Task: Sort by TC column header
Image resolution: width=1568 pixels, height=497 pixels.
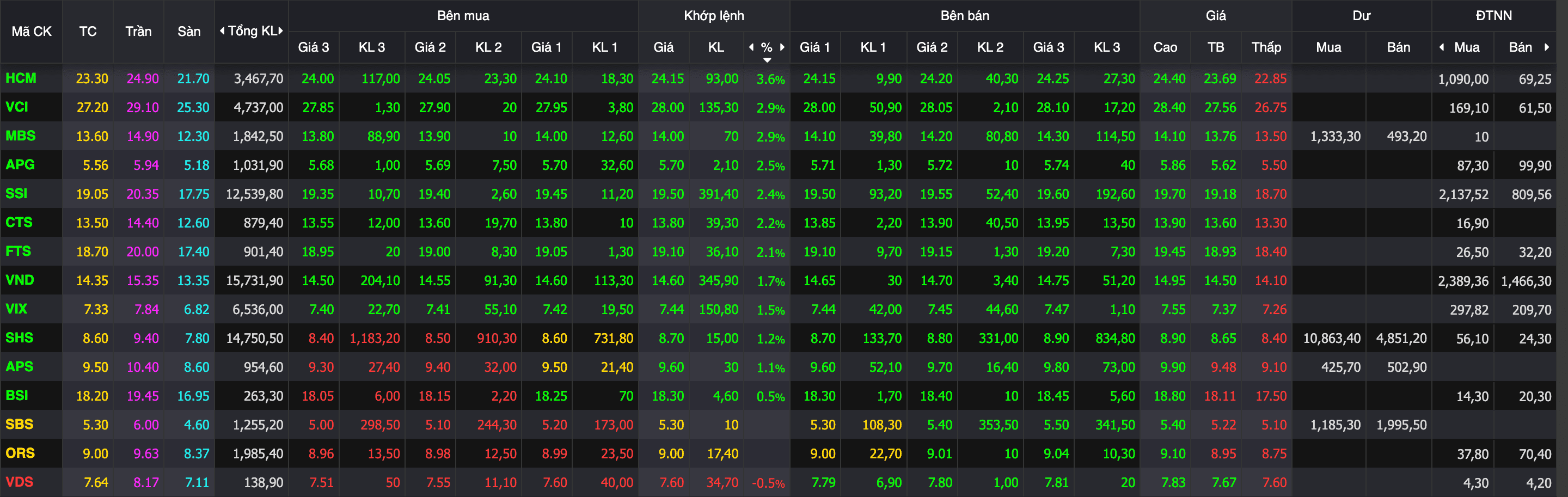Action: (x=88, y=31)
